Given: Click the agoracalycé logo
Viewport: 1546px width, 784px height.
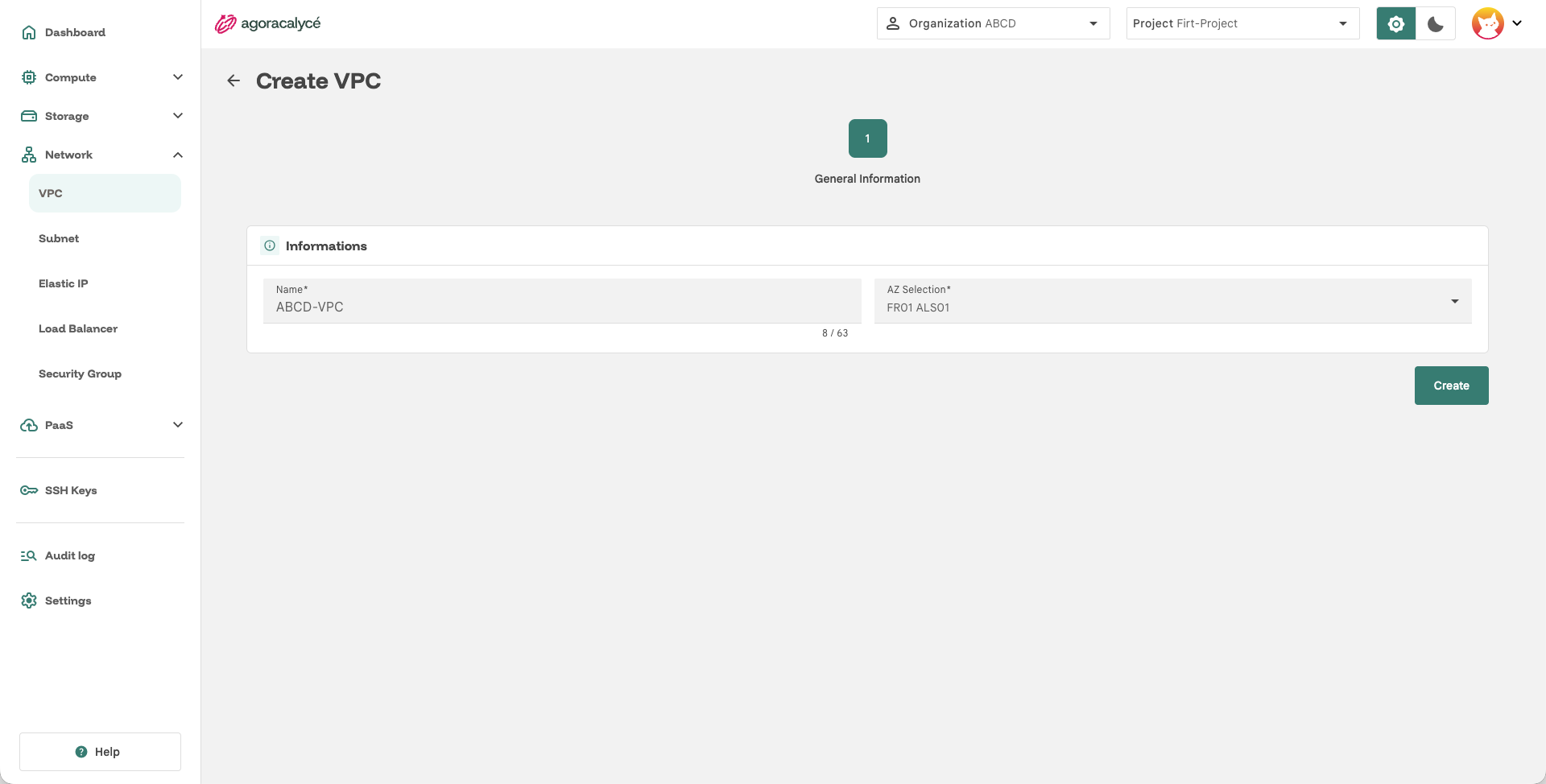Looking at the screenshot, I should tap(267, 23).
